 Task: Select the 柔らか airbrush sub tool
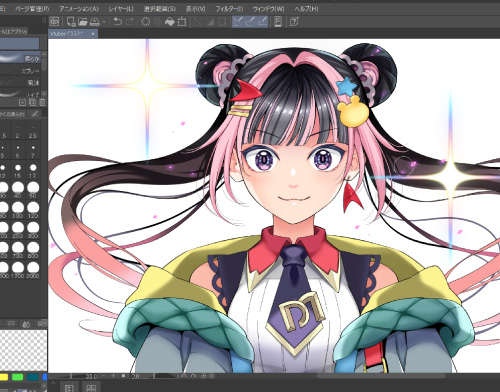(20, 58)
